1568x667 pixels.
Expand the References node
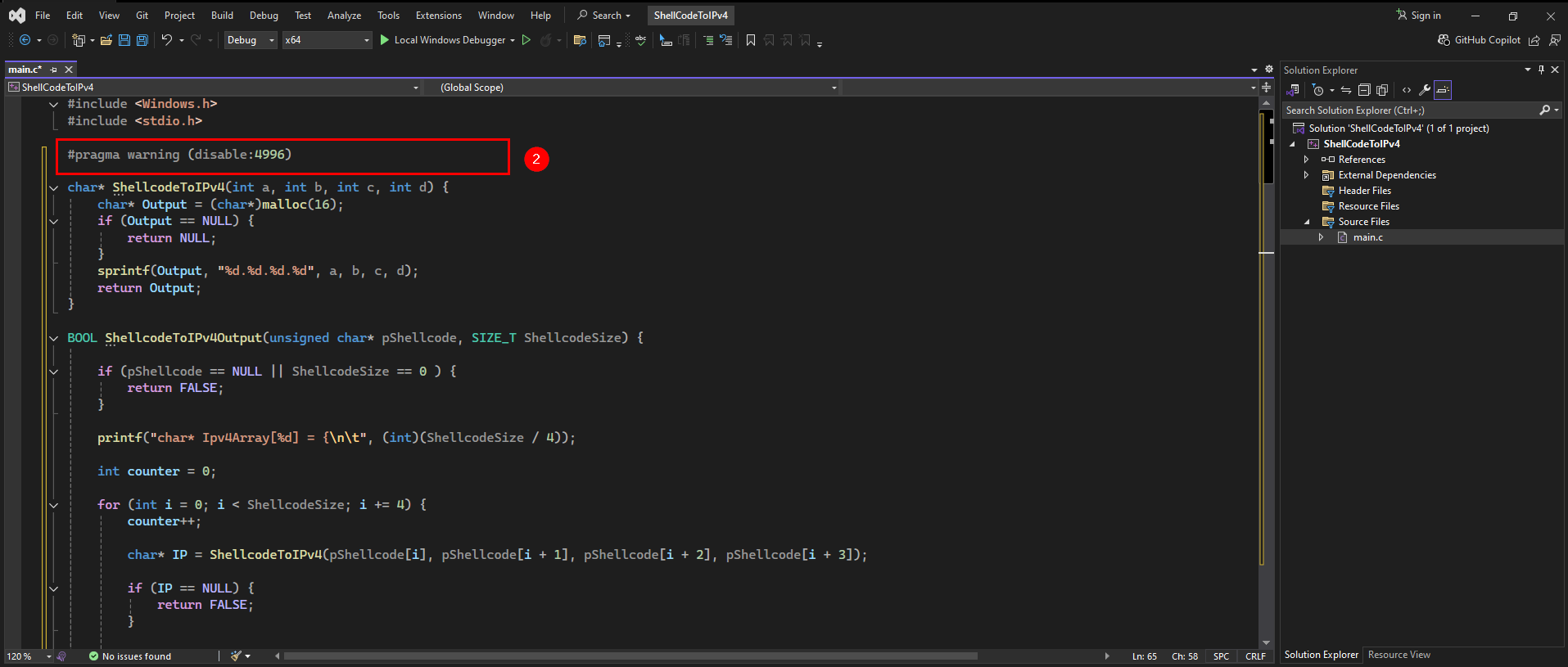point(1307,160)
